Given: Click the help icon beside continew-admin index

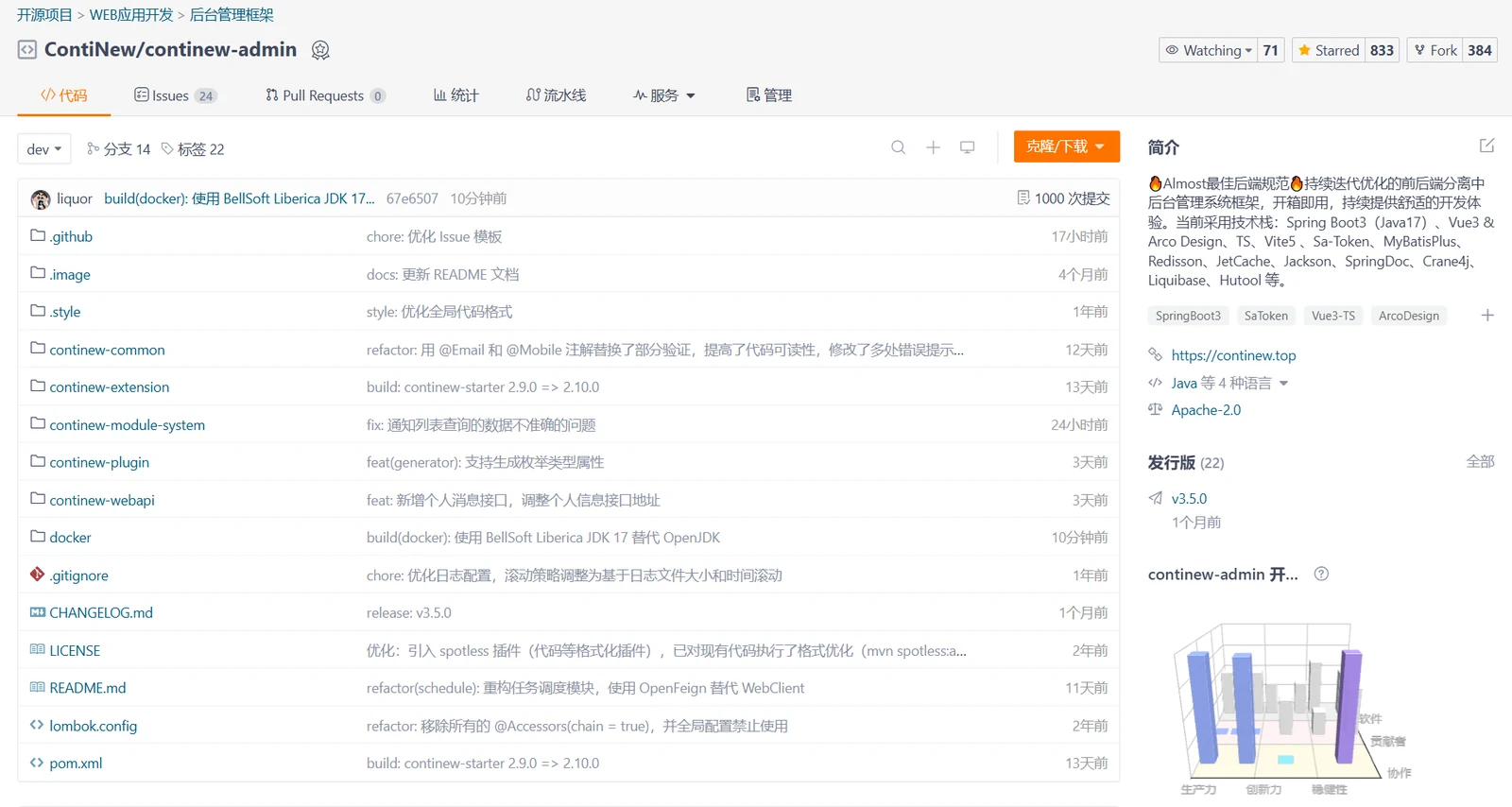Looking at the screenshot, I should (x=1321, y=574).
